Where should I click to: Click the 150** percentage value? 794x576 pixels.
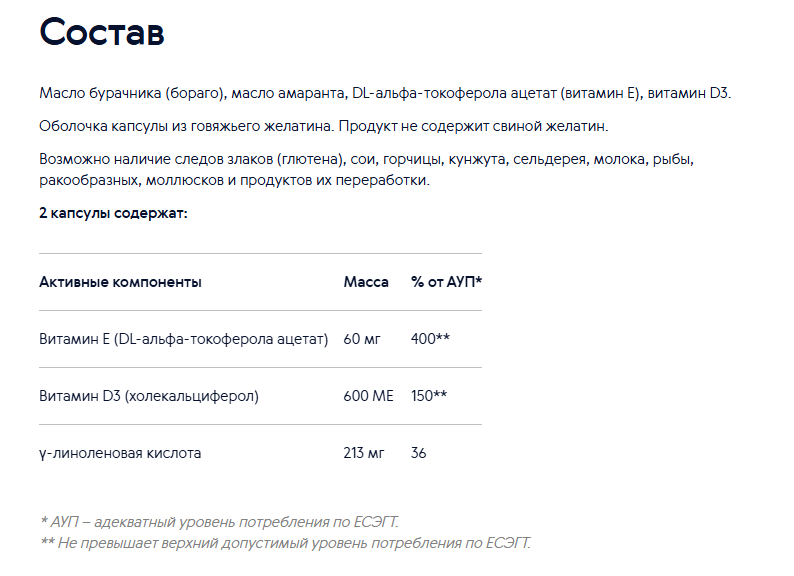click(x=429, y=396)
